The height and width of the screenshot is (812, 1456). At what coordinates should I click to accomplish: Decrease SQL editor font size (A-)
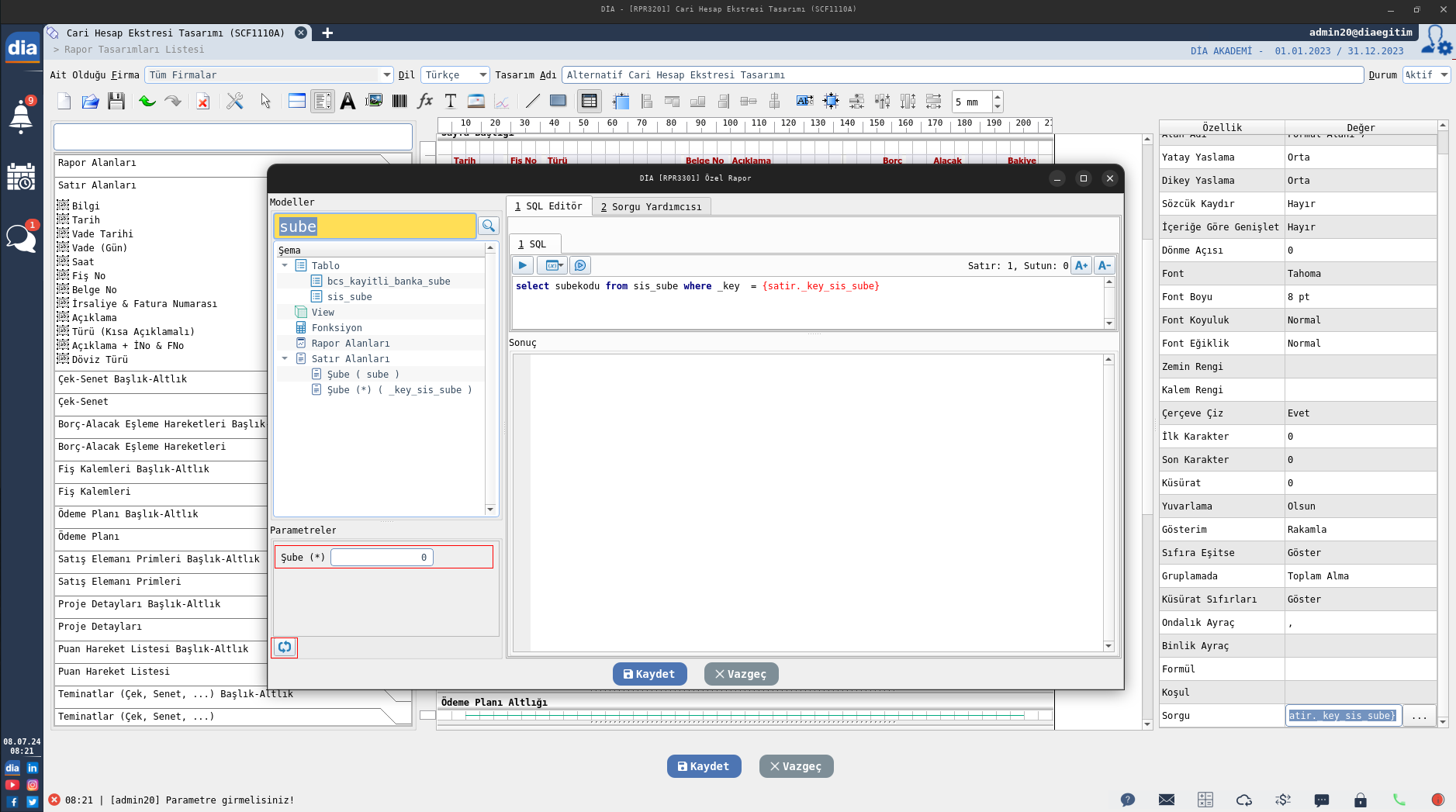point(1105,265)
